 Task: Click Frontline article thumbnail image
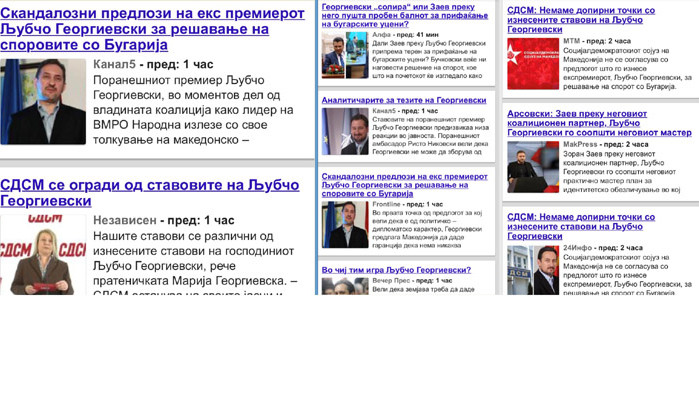pyautogui.click(x=345, y=225)
